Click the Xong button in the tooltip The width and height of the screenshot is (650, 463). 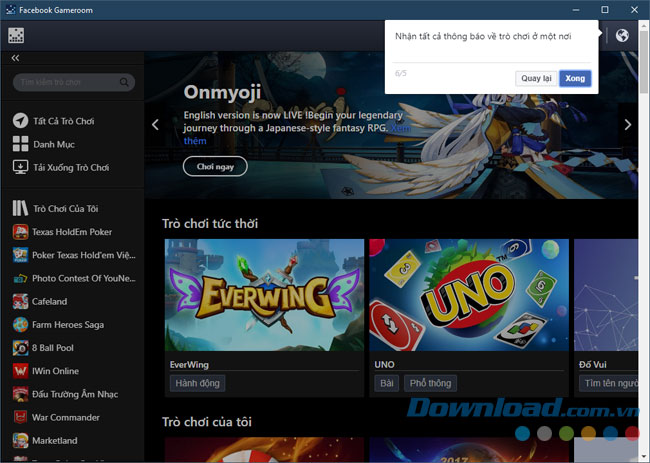[575, 78]
